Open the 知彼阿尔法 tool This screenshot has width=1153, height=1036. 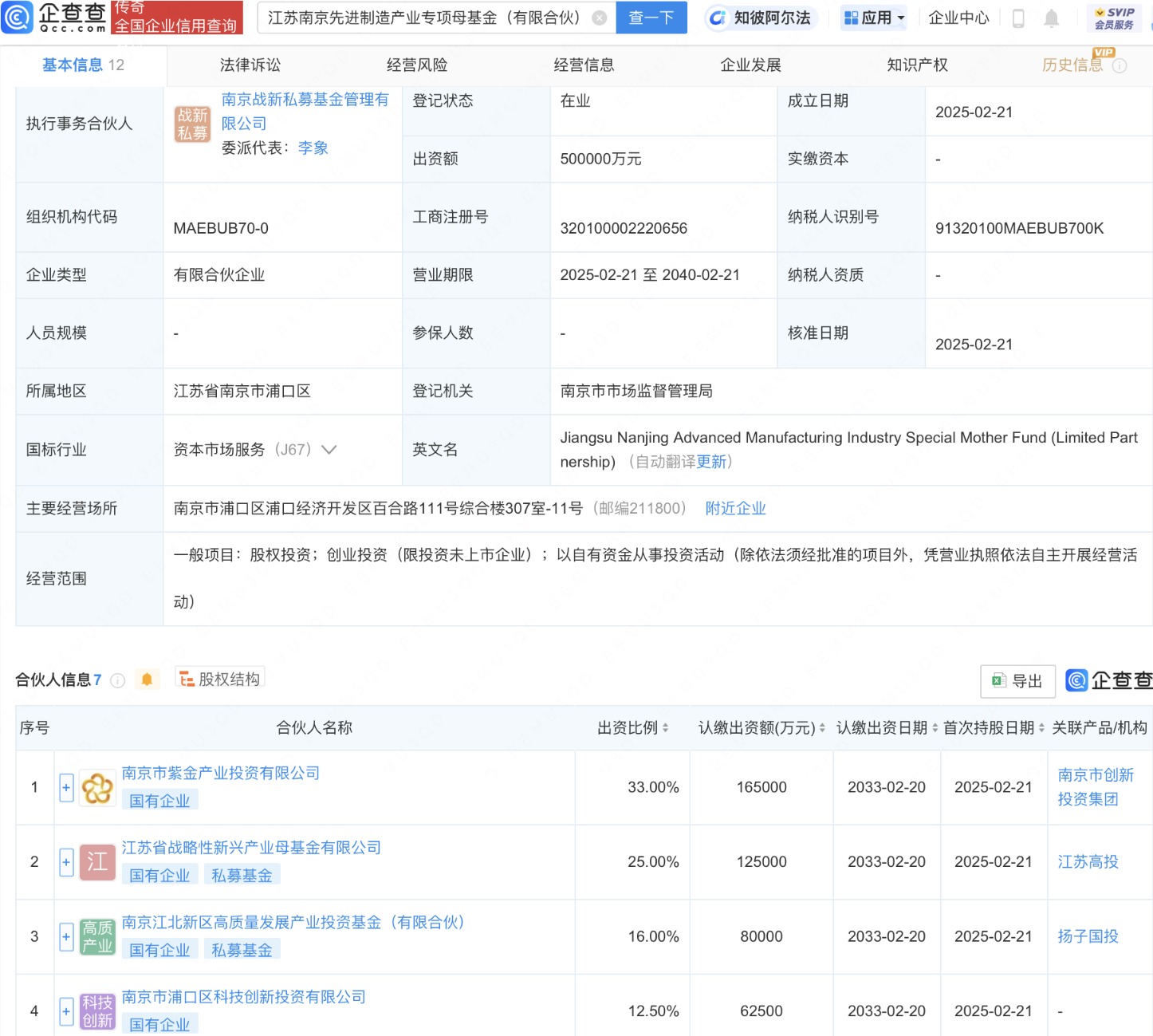point(760,17)
